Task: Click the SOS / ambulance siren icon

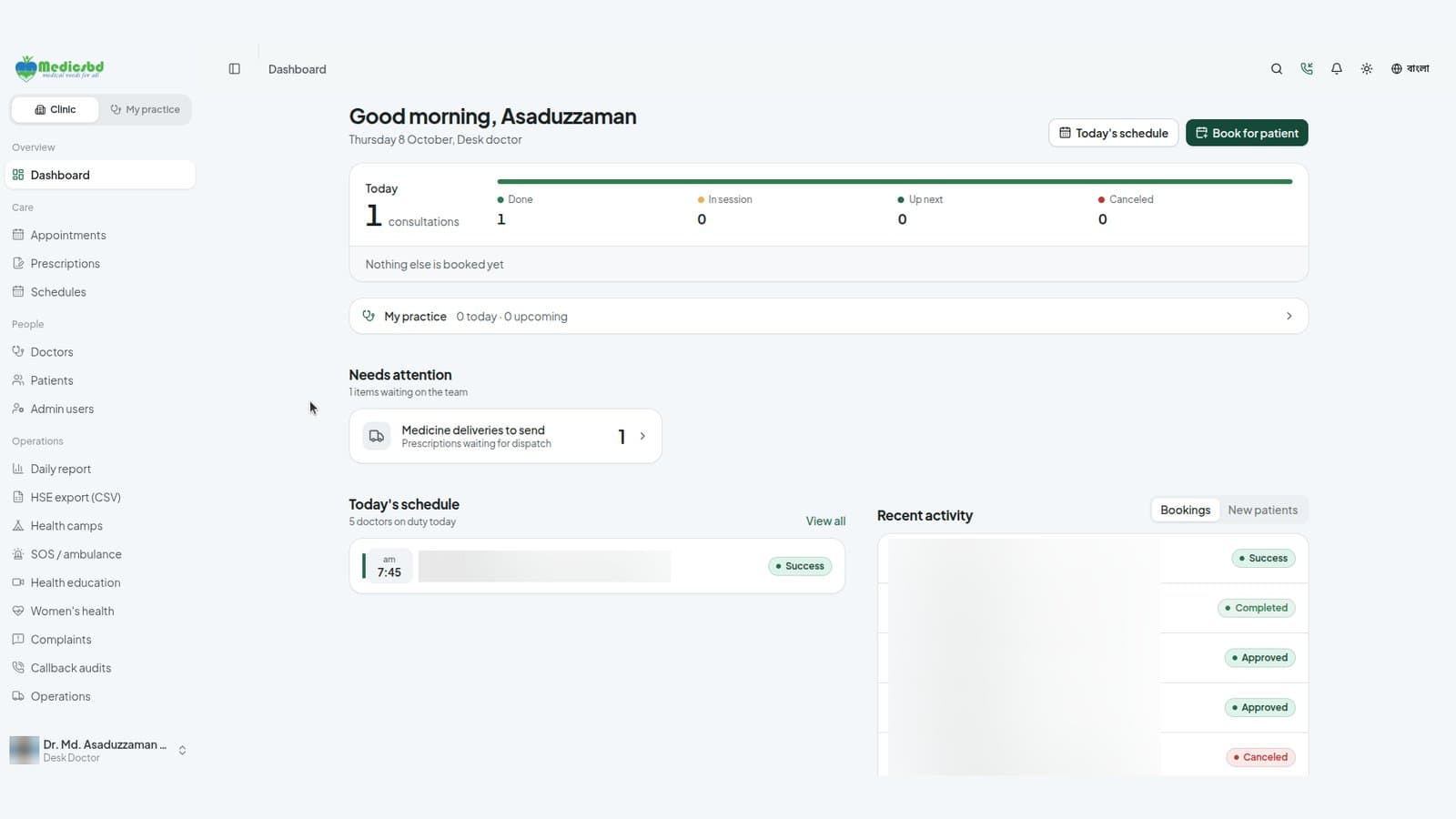Action: tap(18, 553)
